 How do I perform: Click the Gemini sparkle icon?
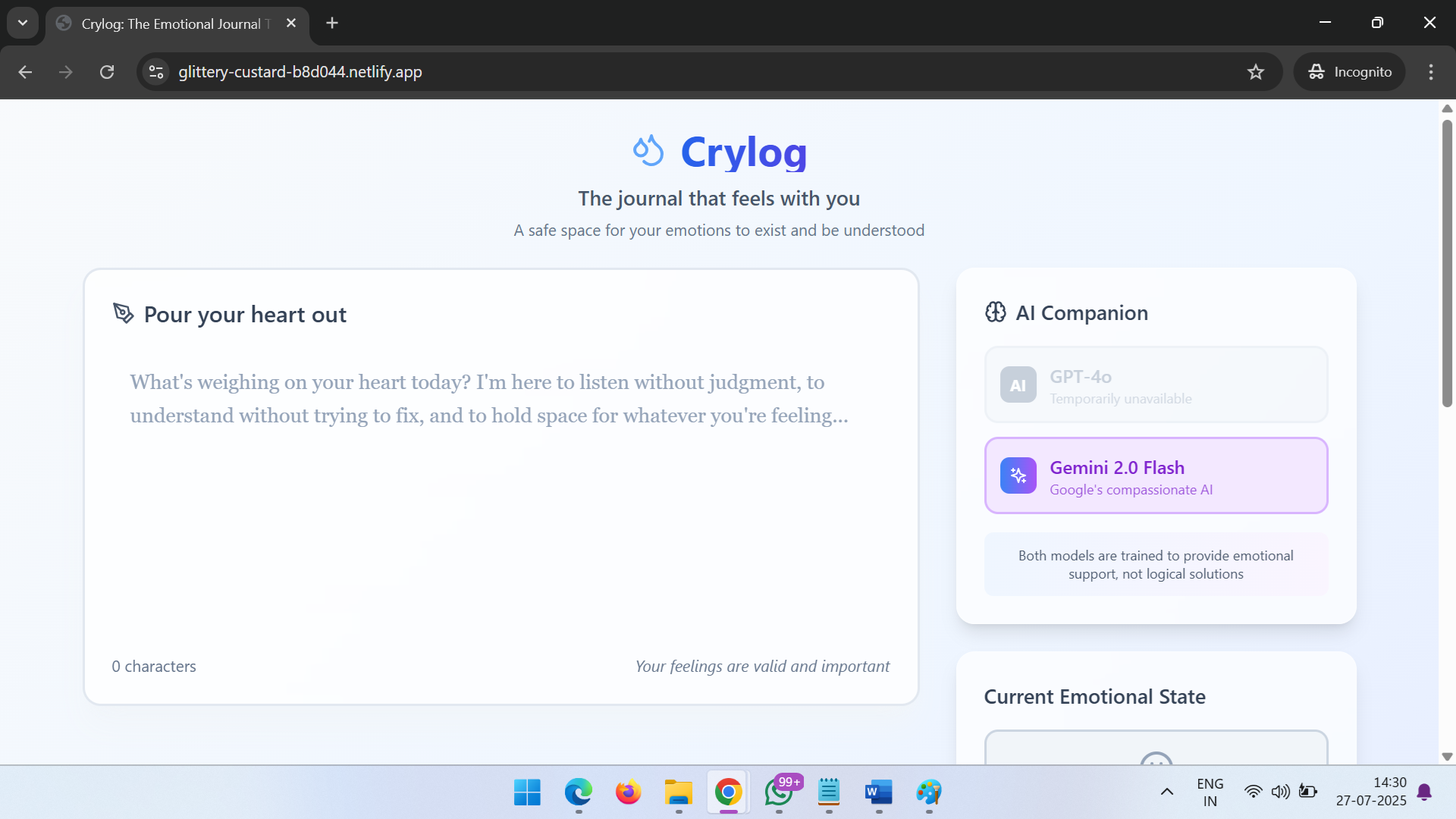pos(1018,475)
